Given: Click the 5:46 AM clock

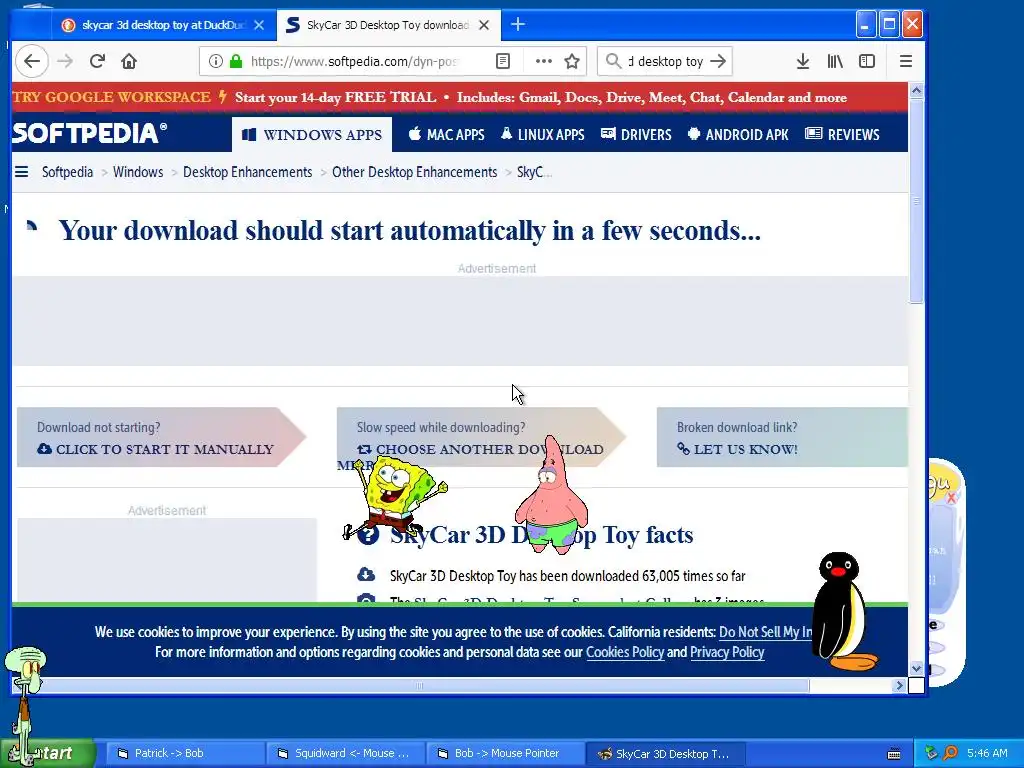Looking at the screenshot, I should 987,753.
